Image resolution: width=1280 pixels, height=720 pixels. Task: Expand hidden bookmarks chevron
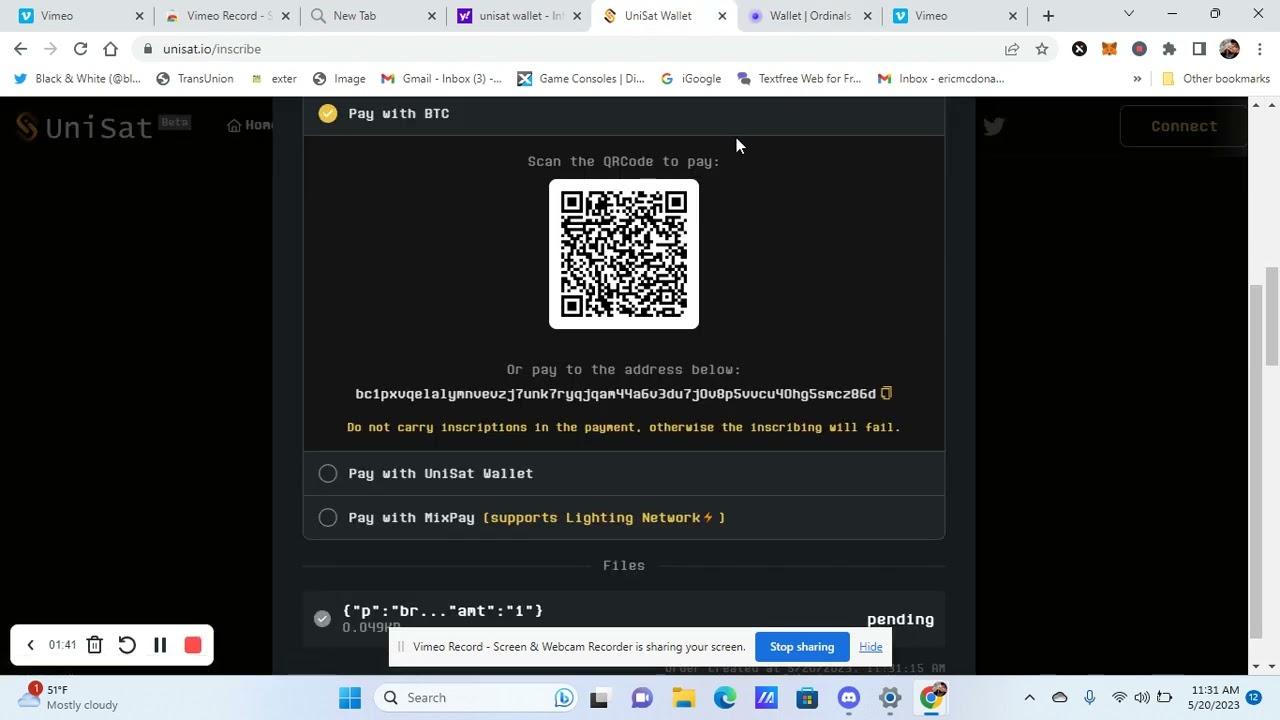click(x=1137, y=78)
